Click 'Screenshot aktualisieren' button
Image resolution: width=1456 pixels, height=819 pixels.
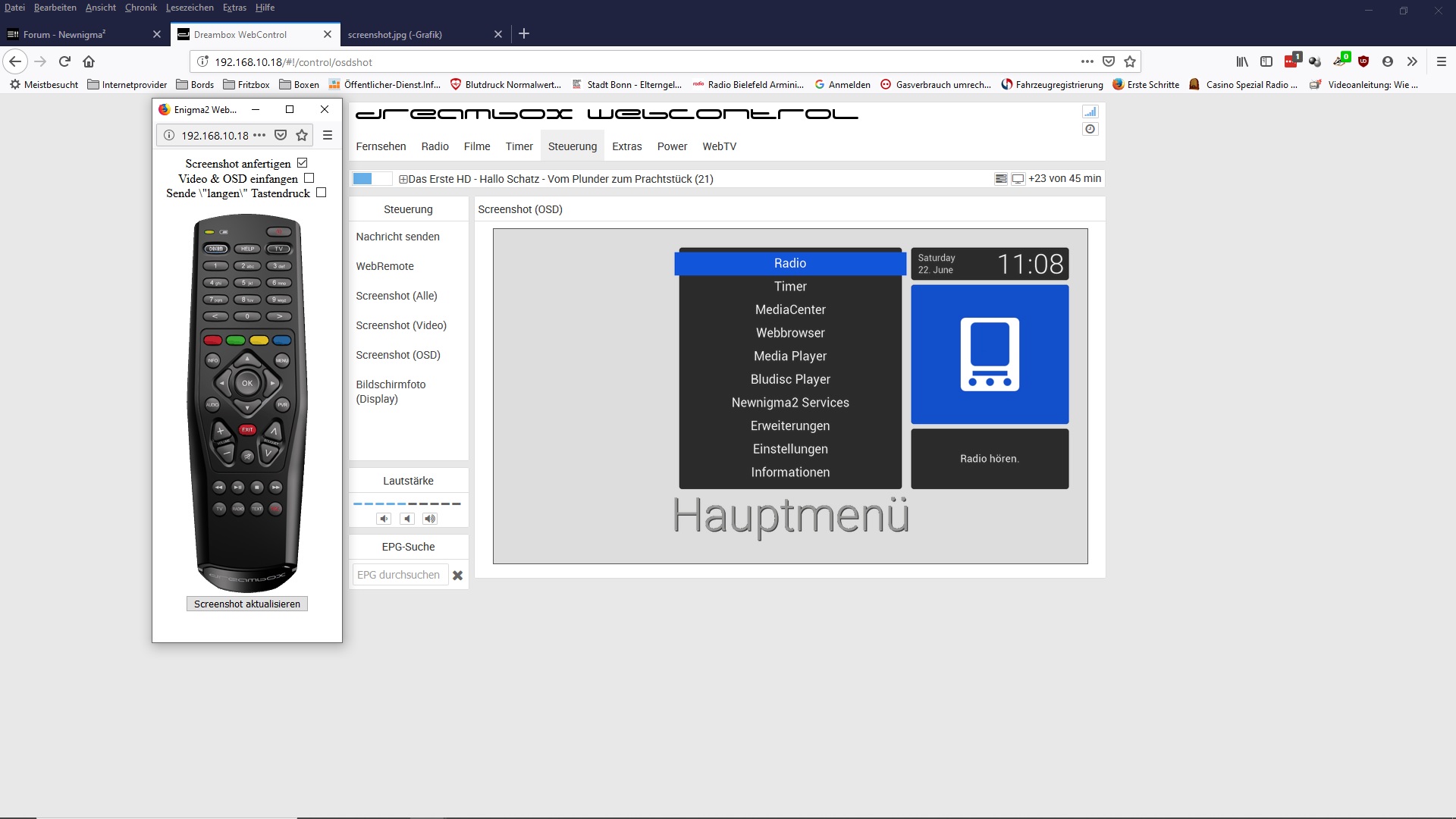coord(246,604)
